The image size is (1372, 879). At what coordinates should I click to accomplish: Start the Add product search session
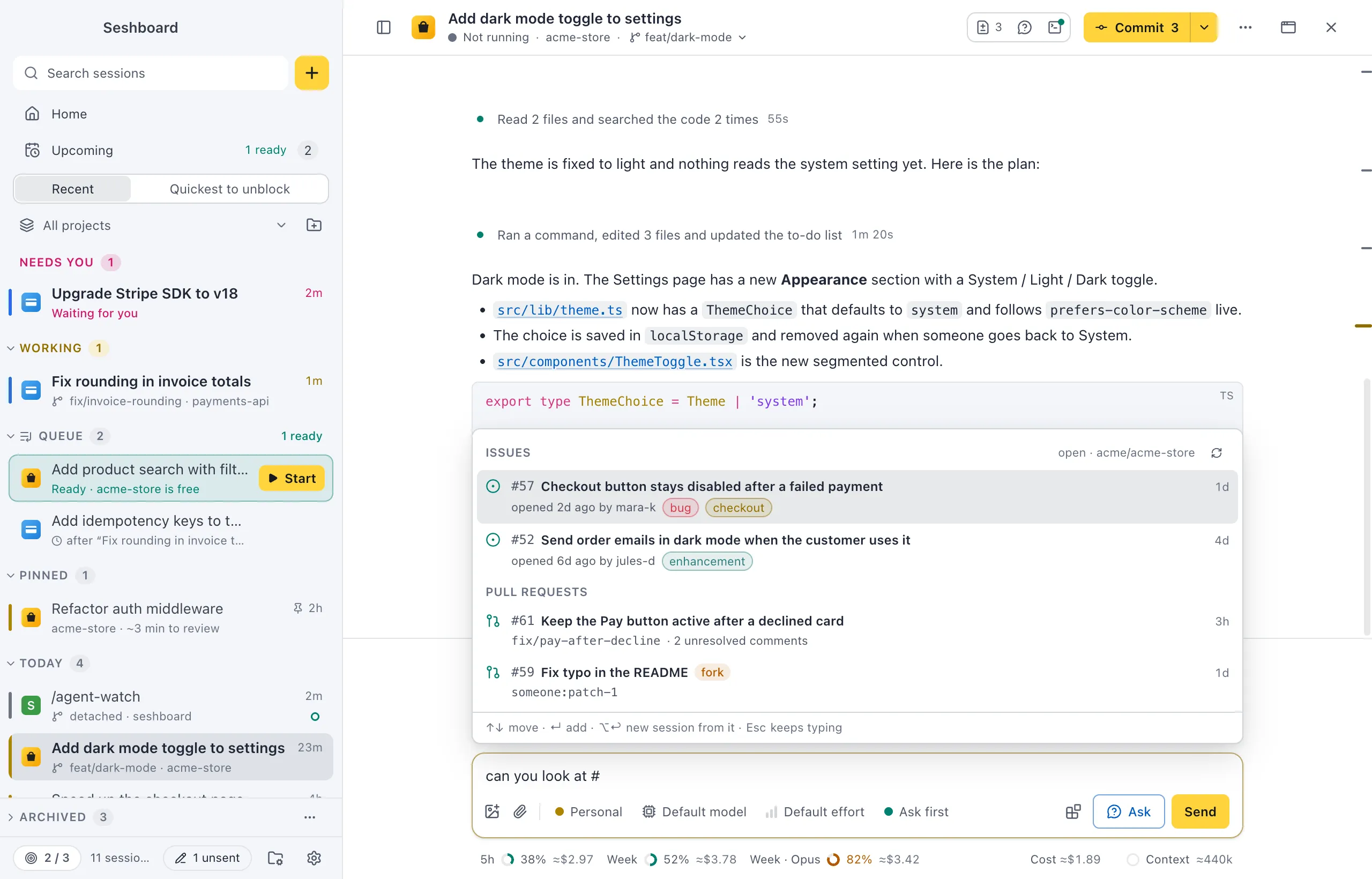[292, 478]
